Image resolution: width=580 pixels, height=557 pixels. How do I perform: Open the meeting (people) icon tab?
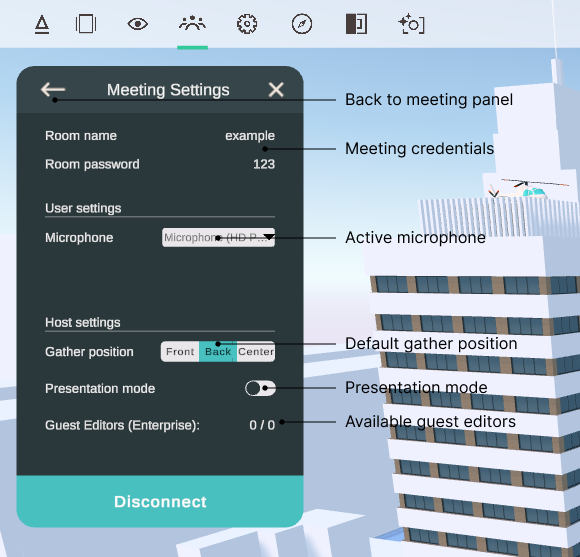click(x=192, y=24)
